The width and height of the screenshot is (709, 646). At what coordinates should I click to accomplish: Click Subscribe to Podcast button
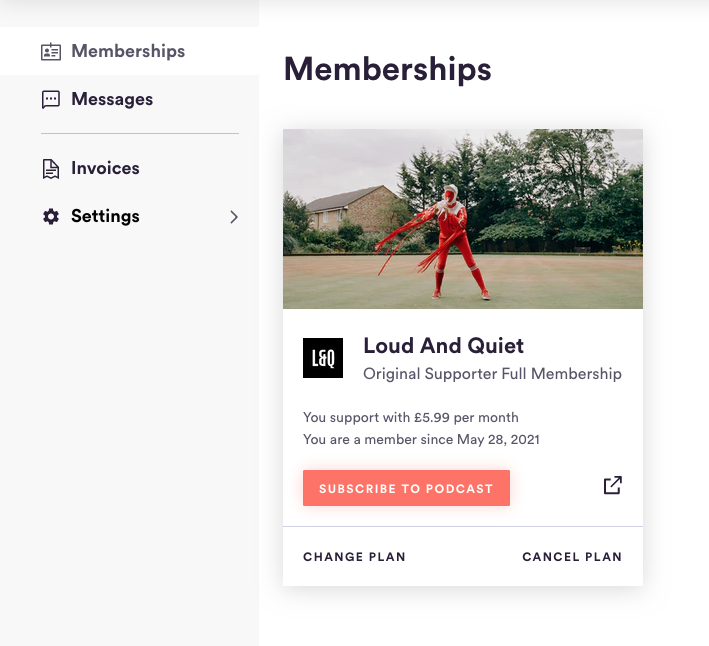tap(406, 488)
